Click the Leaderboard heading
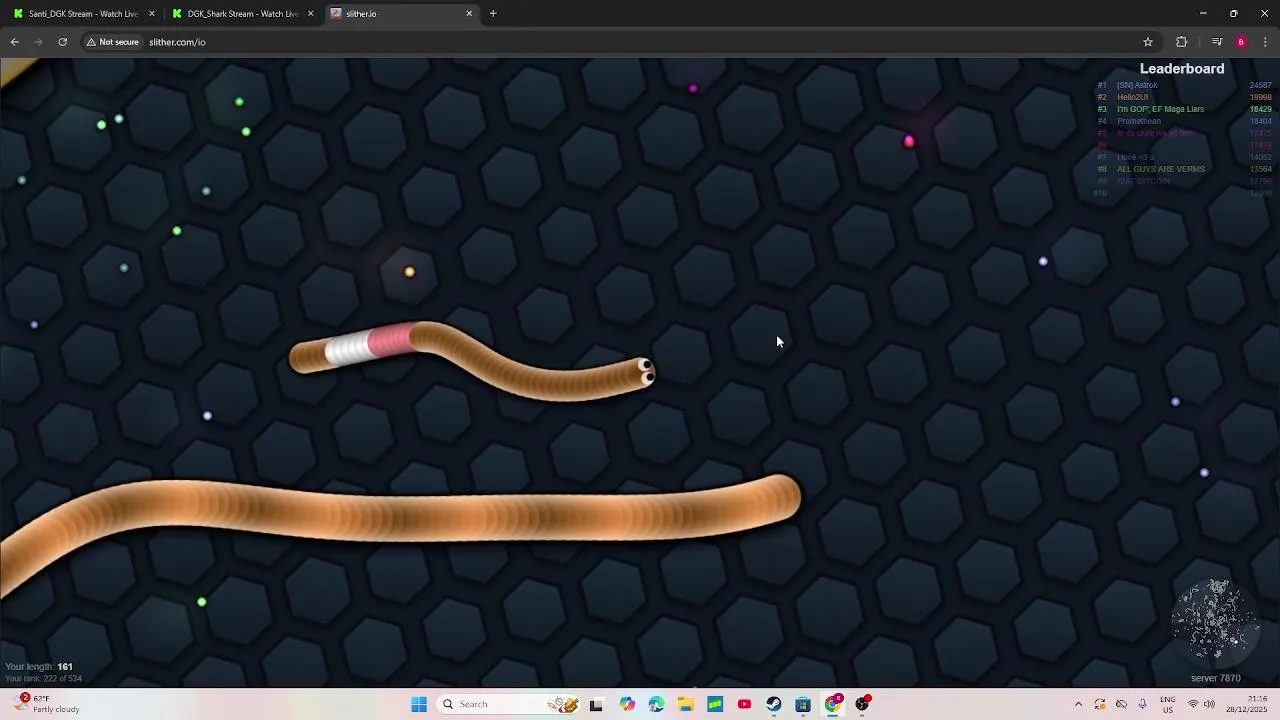Viewport: 1280px width, 720px height. [1182, 69]
